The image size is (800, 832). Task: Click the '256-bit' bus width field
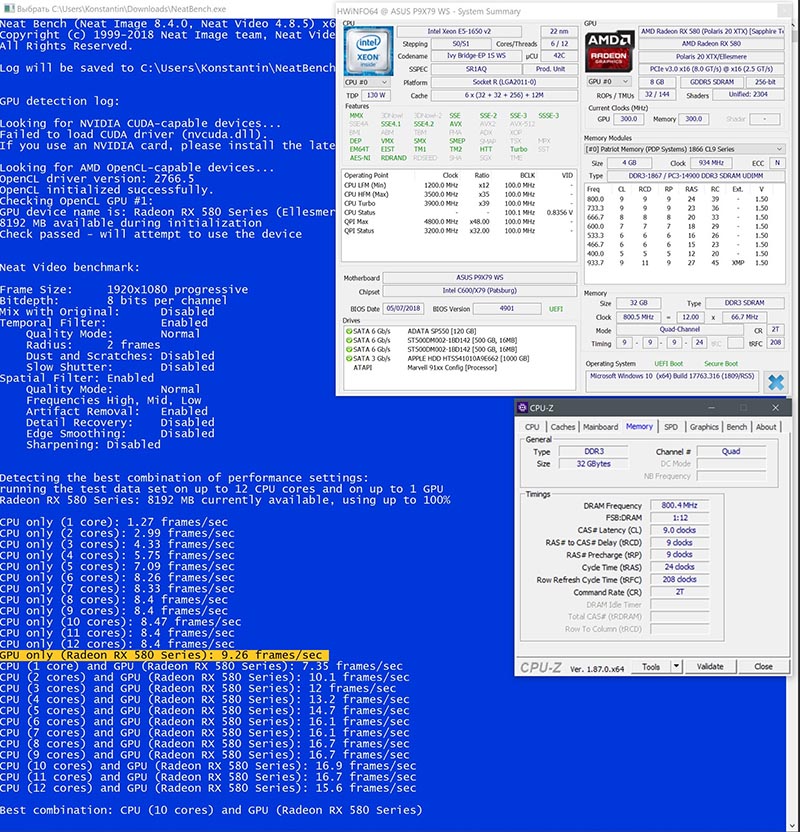[765, 82]
